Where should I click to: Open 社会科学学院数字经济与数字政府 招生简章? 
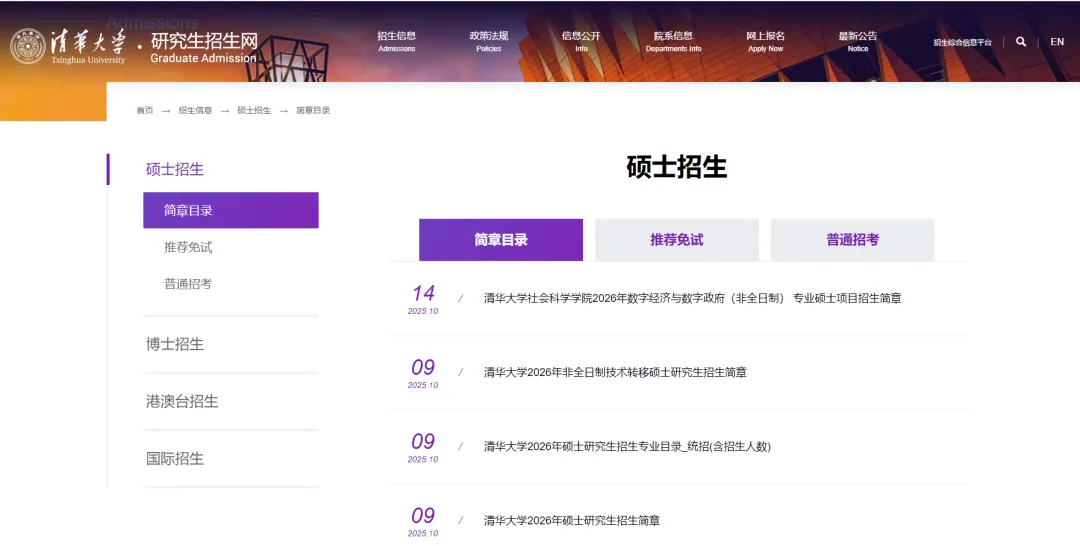click(692, 298)
